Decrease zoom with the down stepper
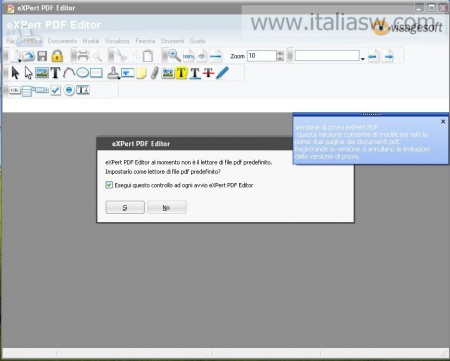This screenshot has height=361, width=450. [x=281, y=59]
